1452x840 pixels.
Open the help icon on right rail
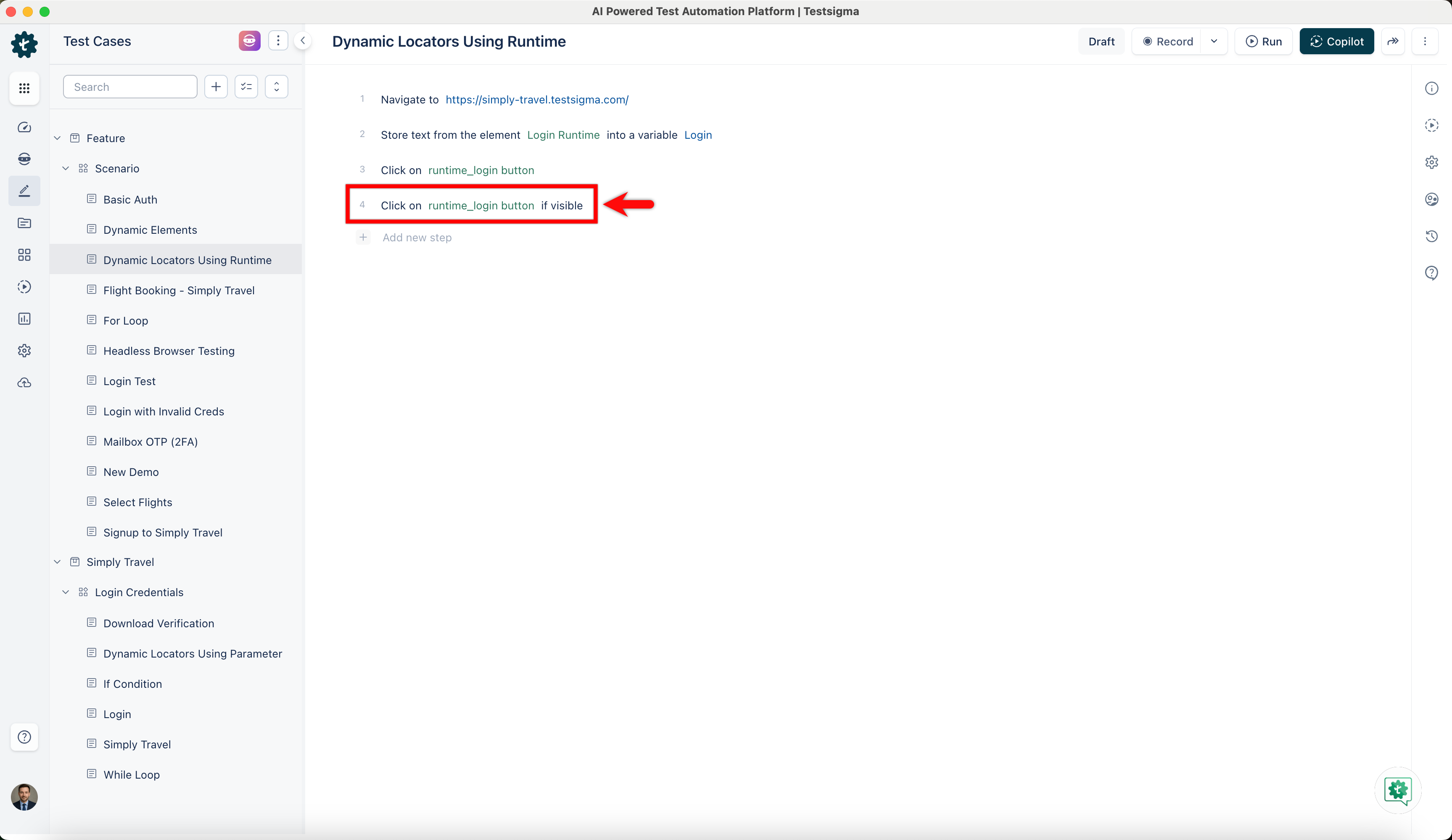click(1432, 273)
